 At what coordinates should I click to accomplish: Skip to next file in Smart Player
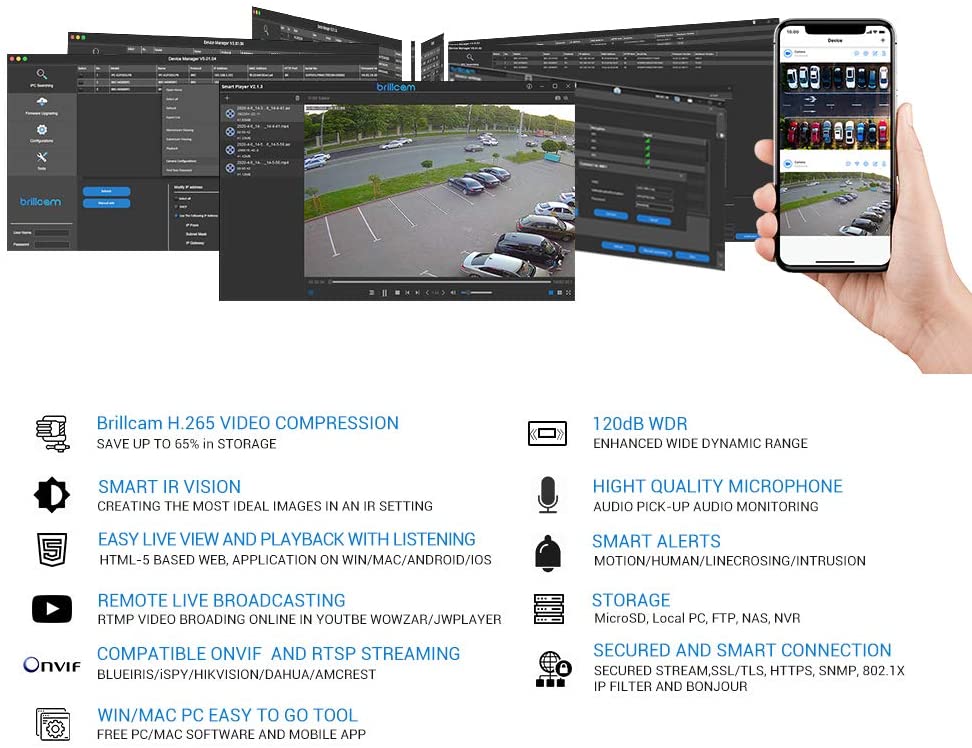coord(417,293)
